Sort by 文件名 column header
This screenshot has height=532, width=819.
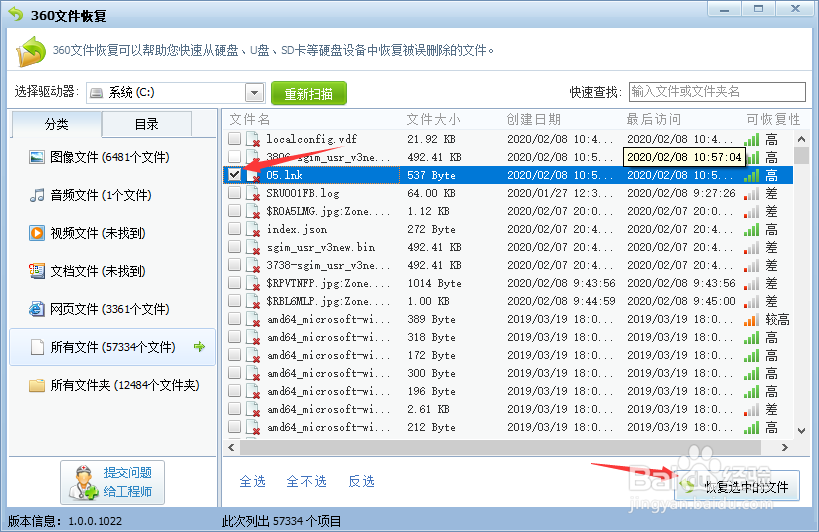[250, 120]
